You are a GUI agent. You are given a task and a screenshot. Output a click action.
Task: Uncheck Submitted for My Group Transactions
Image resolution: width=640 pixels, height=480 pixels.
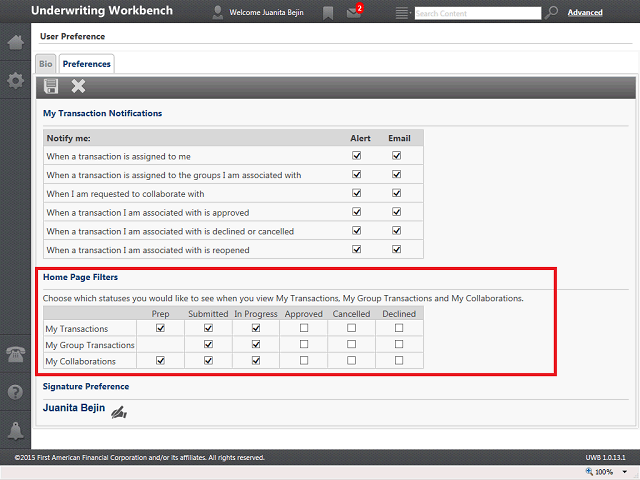208,344
